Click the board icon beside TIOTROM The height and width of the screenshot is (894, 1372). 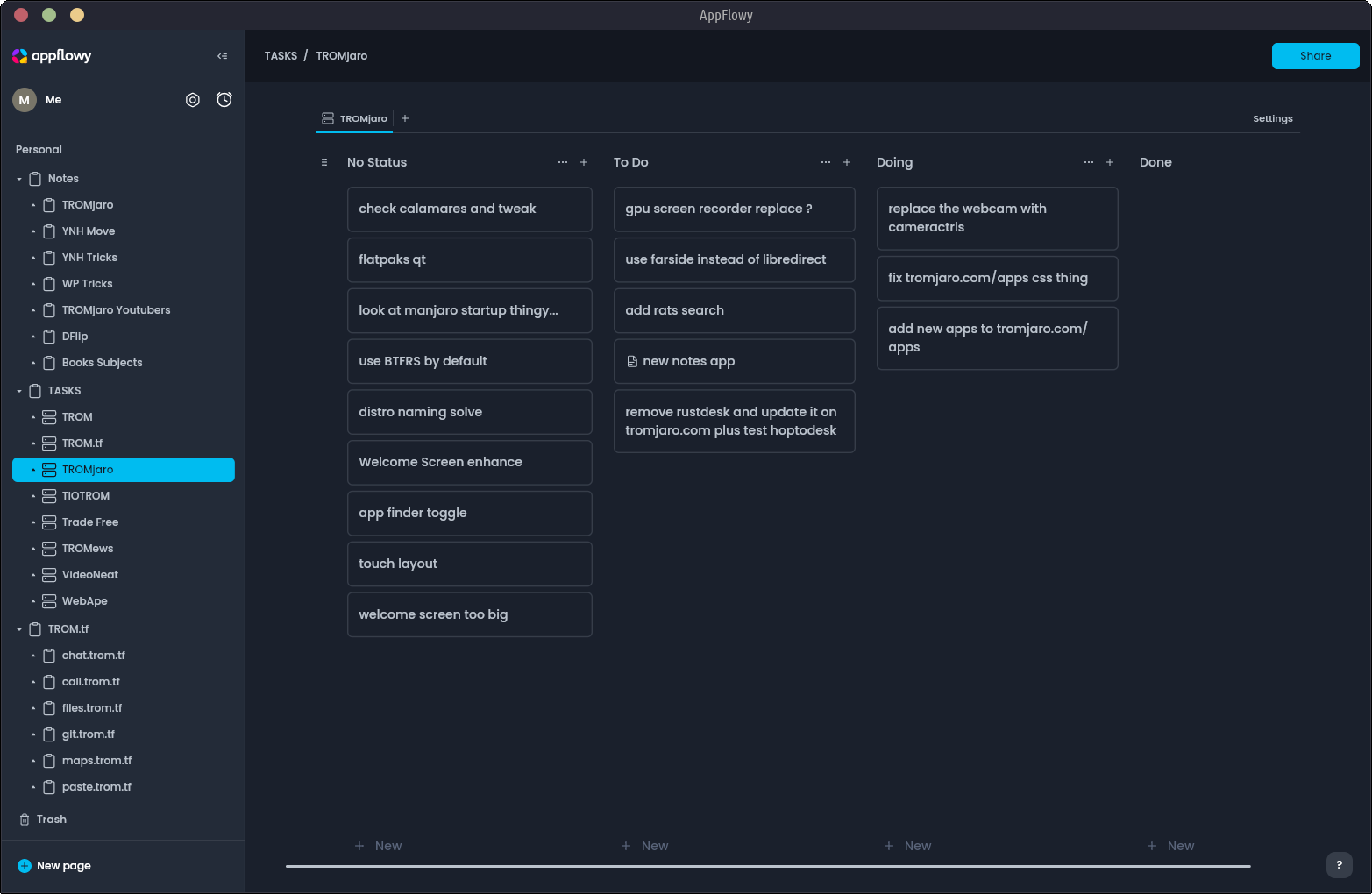[49, 496]
